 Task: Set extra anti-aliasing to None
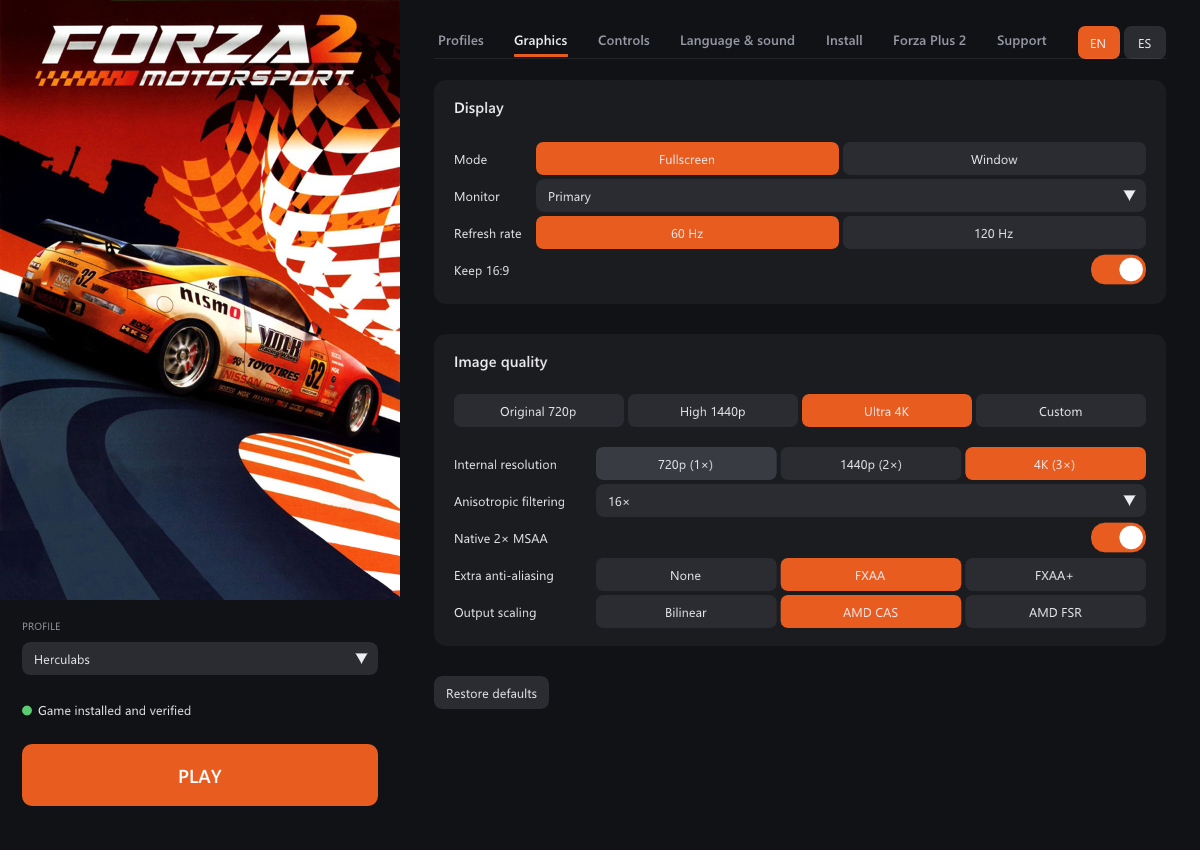pyautogui.click(x=686, y=575)
